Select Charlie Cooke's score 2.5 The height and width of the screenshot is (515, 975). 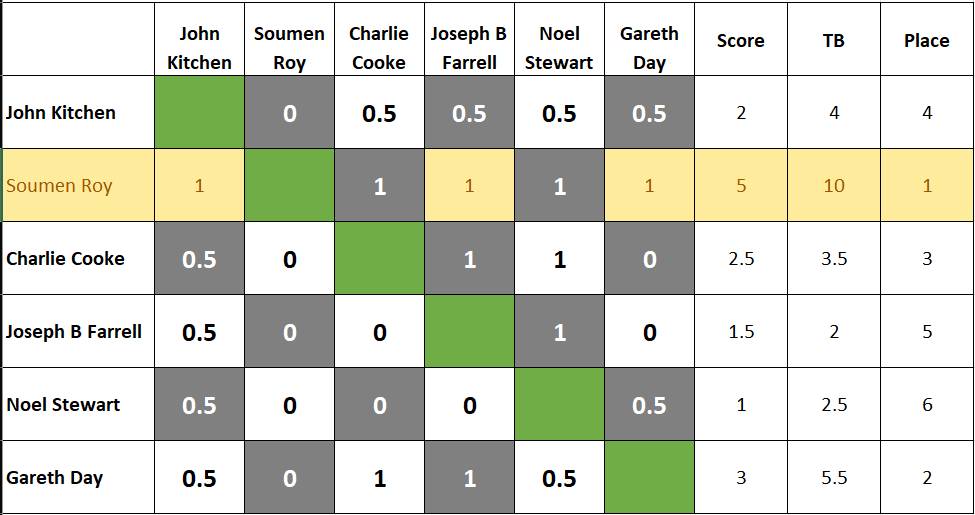coord(741,259)
